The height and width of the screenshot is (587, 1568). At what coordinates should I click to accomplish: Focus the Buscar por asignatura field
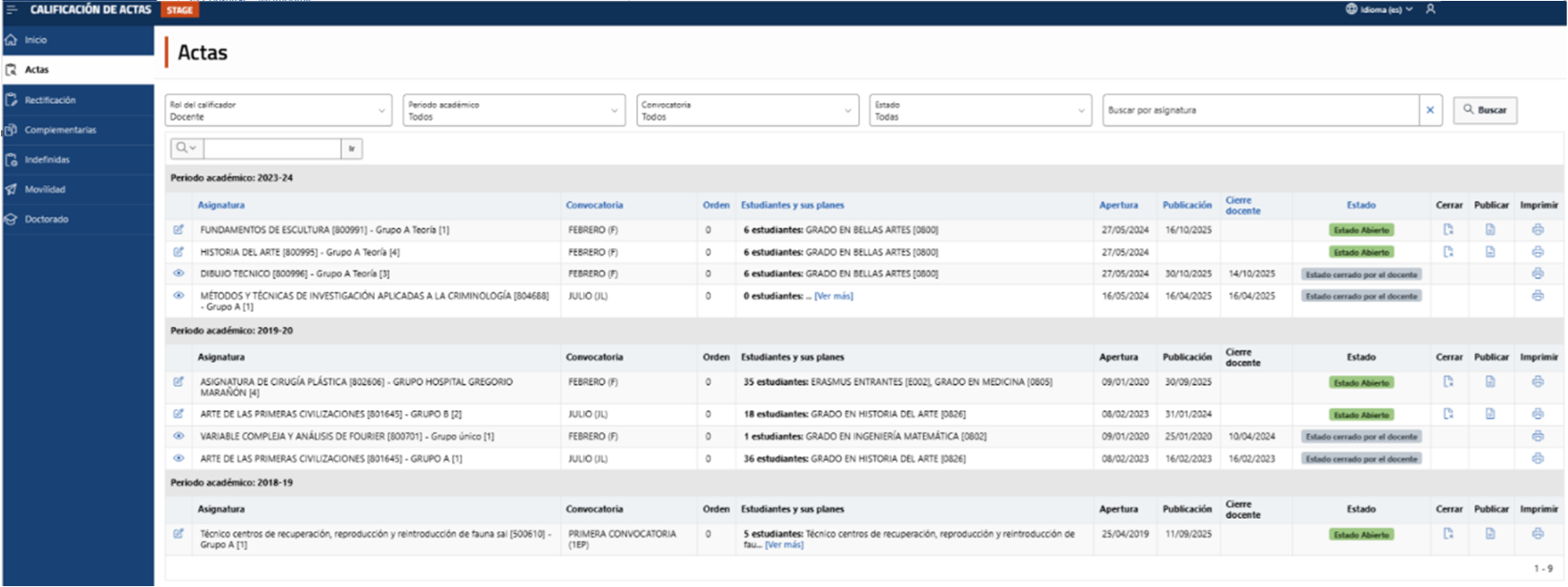point(1261,110)
